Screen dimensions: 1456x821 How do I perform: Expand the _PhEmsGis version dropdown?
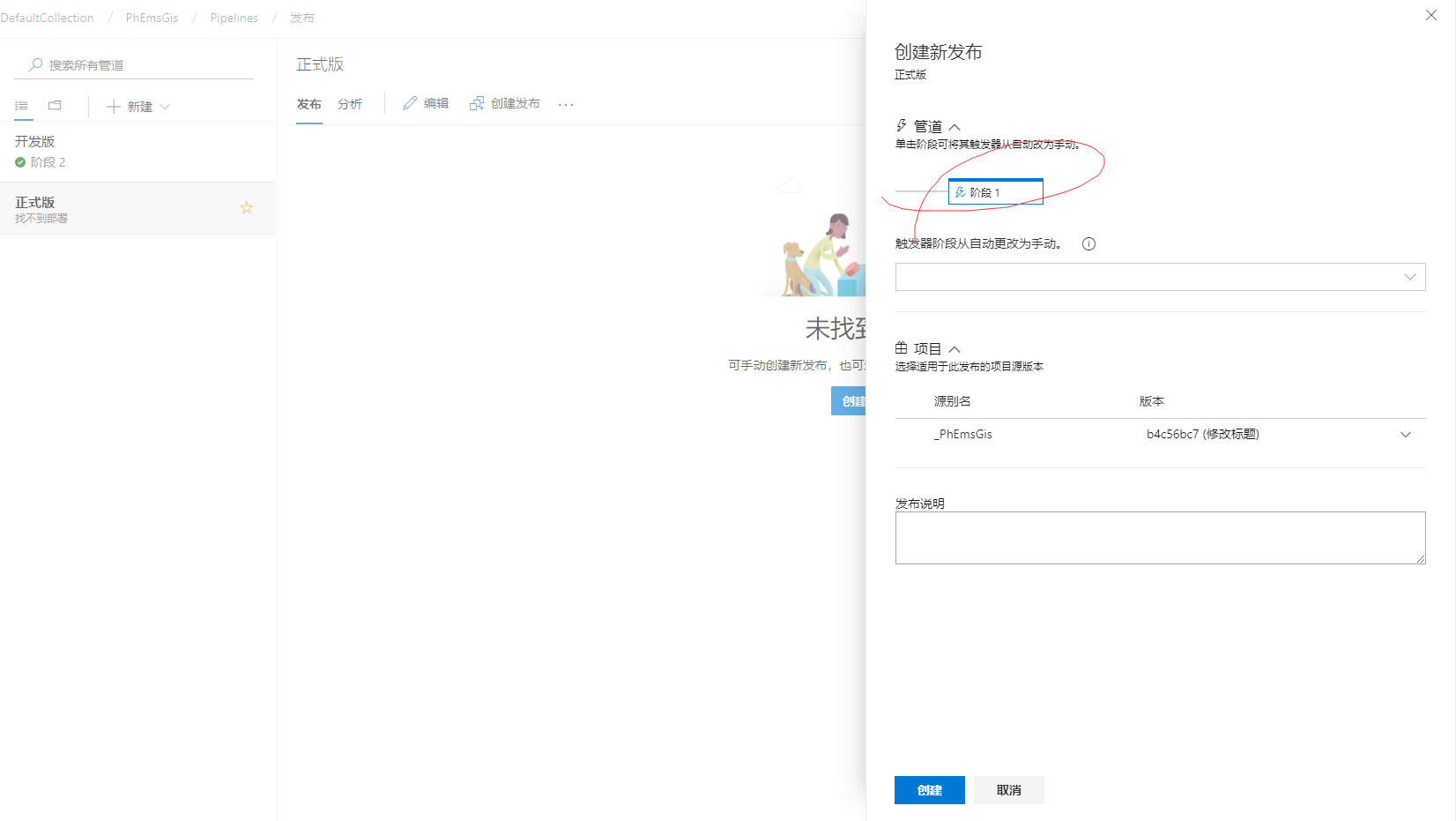coord(1405,435)
